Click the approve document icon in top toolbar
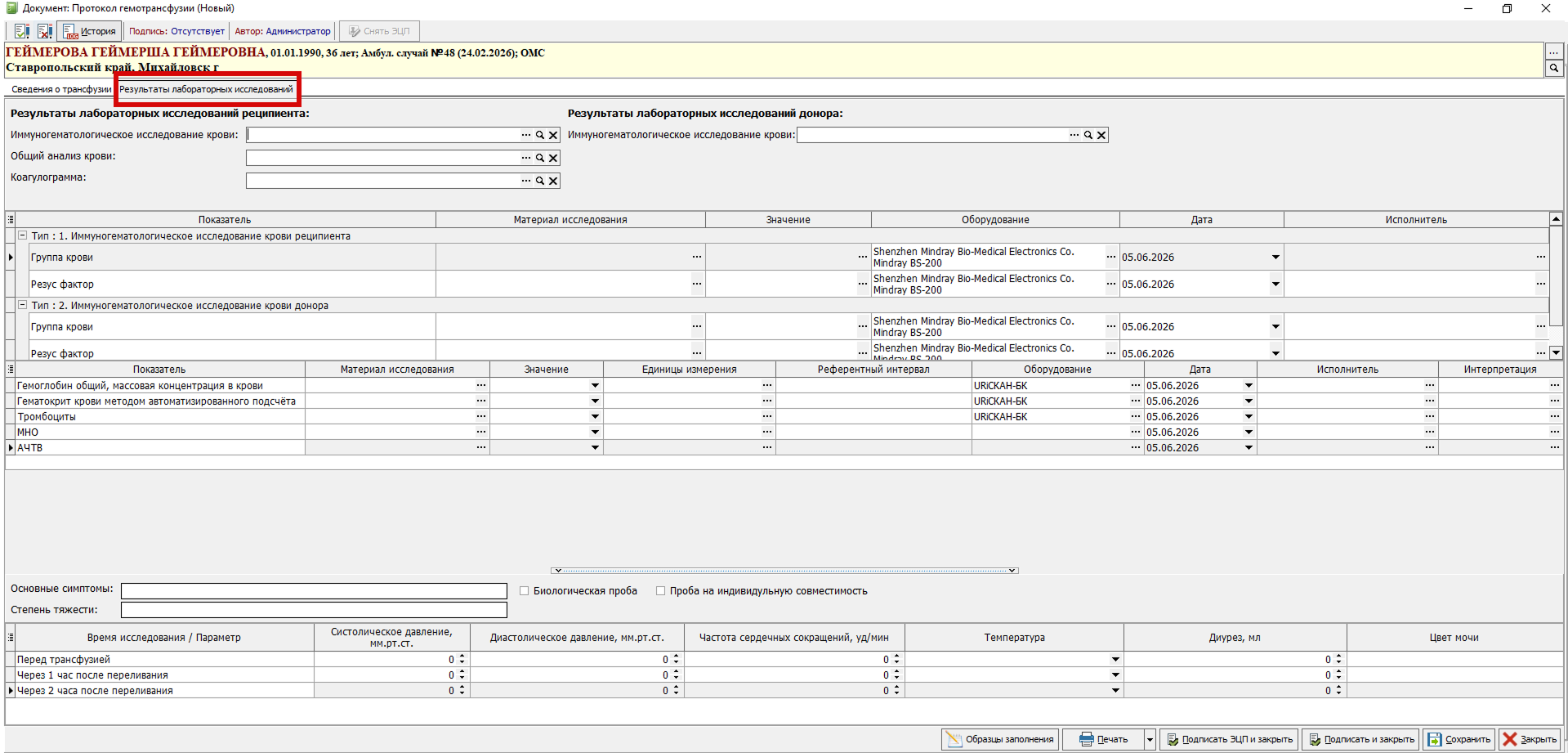The height and width of the screenshot is (753, 1568). [x=22, y=31]
